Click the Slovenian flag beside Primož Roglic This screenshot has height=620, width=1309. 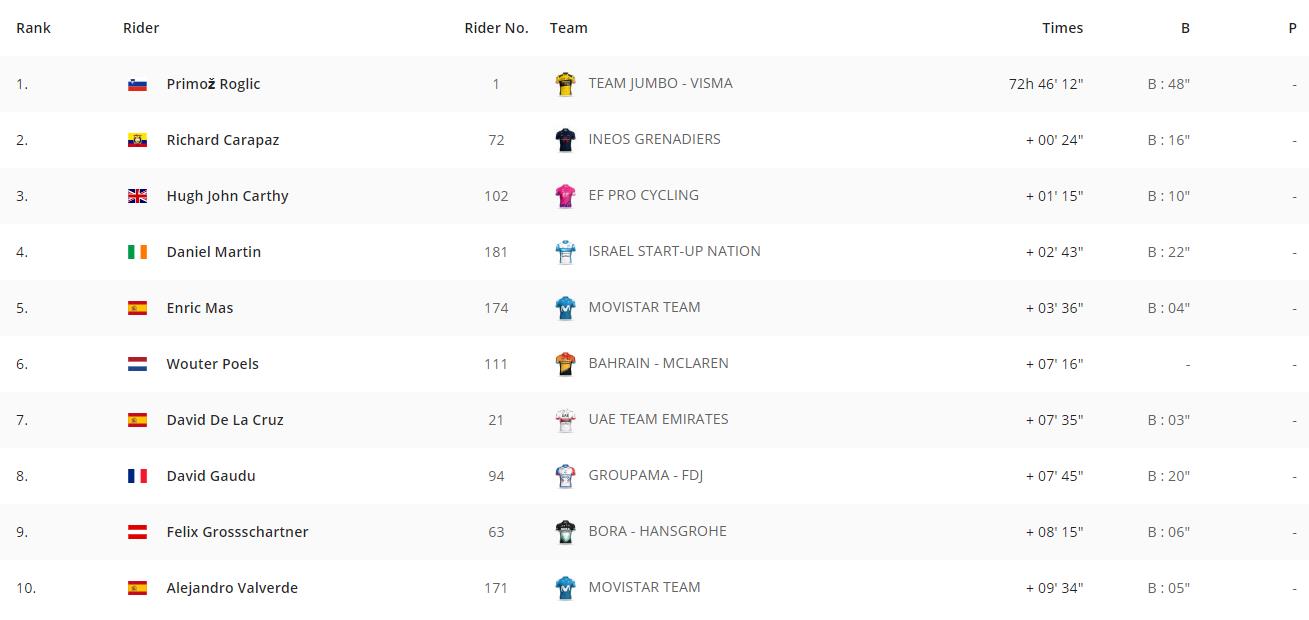pos(138,84)
